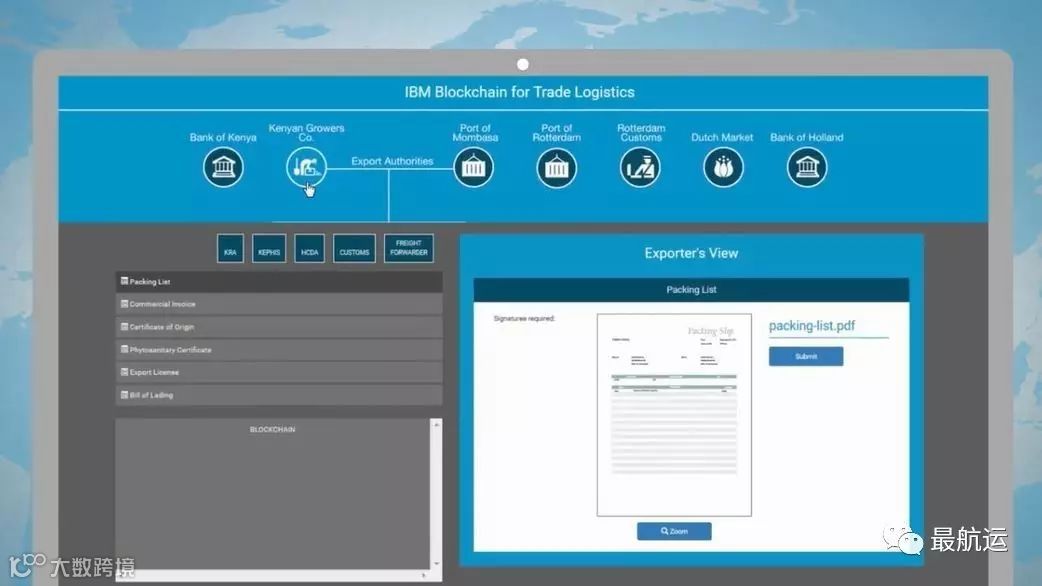1042x586 pixels.
Task: Select the Packing List document row
Action: coord(279,282)
